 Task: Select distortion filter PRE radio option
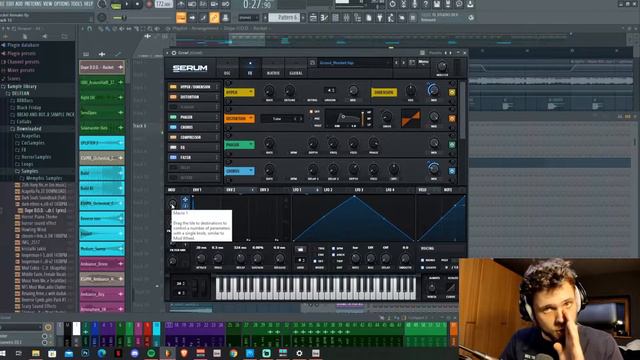(311, 119)
